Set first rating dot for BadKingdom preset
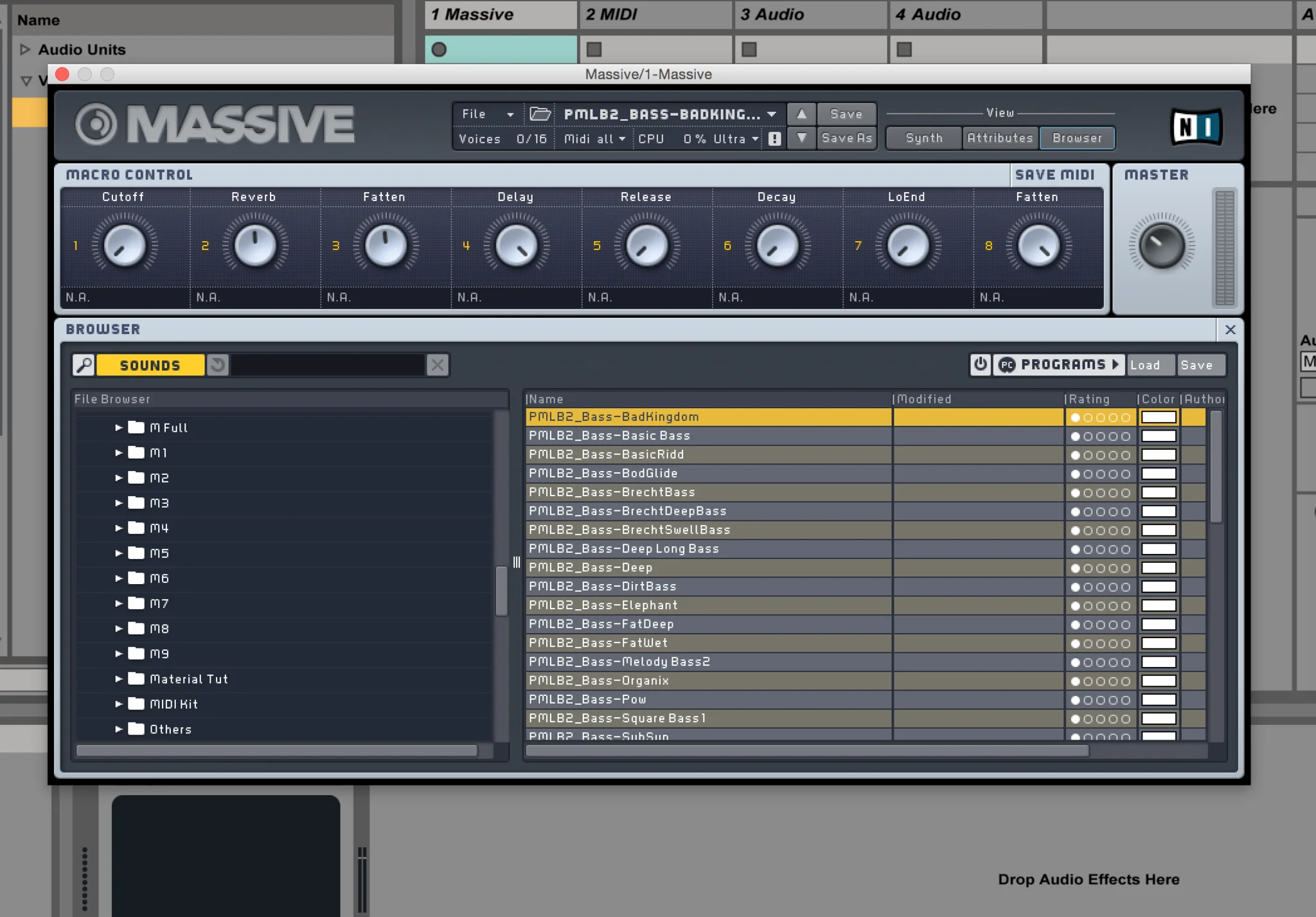The image size is (1316, 917). click(x=1075, y=418)
